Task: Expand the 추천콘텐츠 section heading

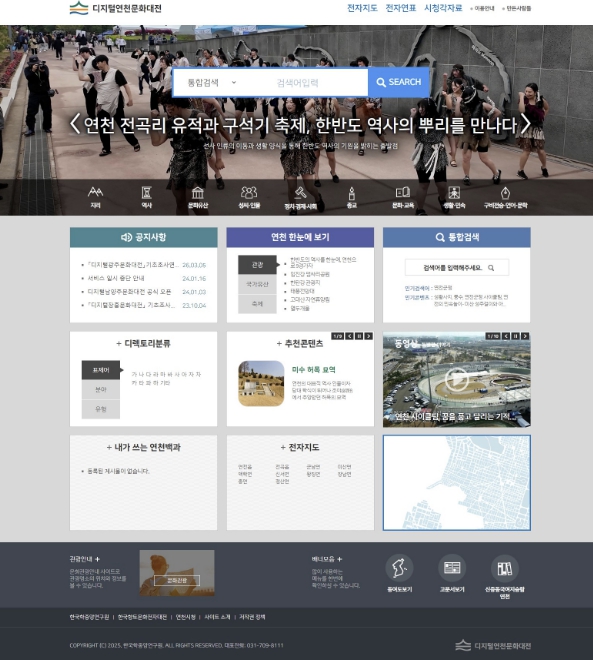Action: (300, 343)
